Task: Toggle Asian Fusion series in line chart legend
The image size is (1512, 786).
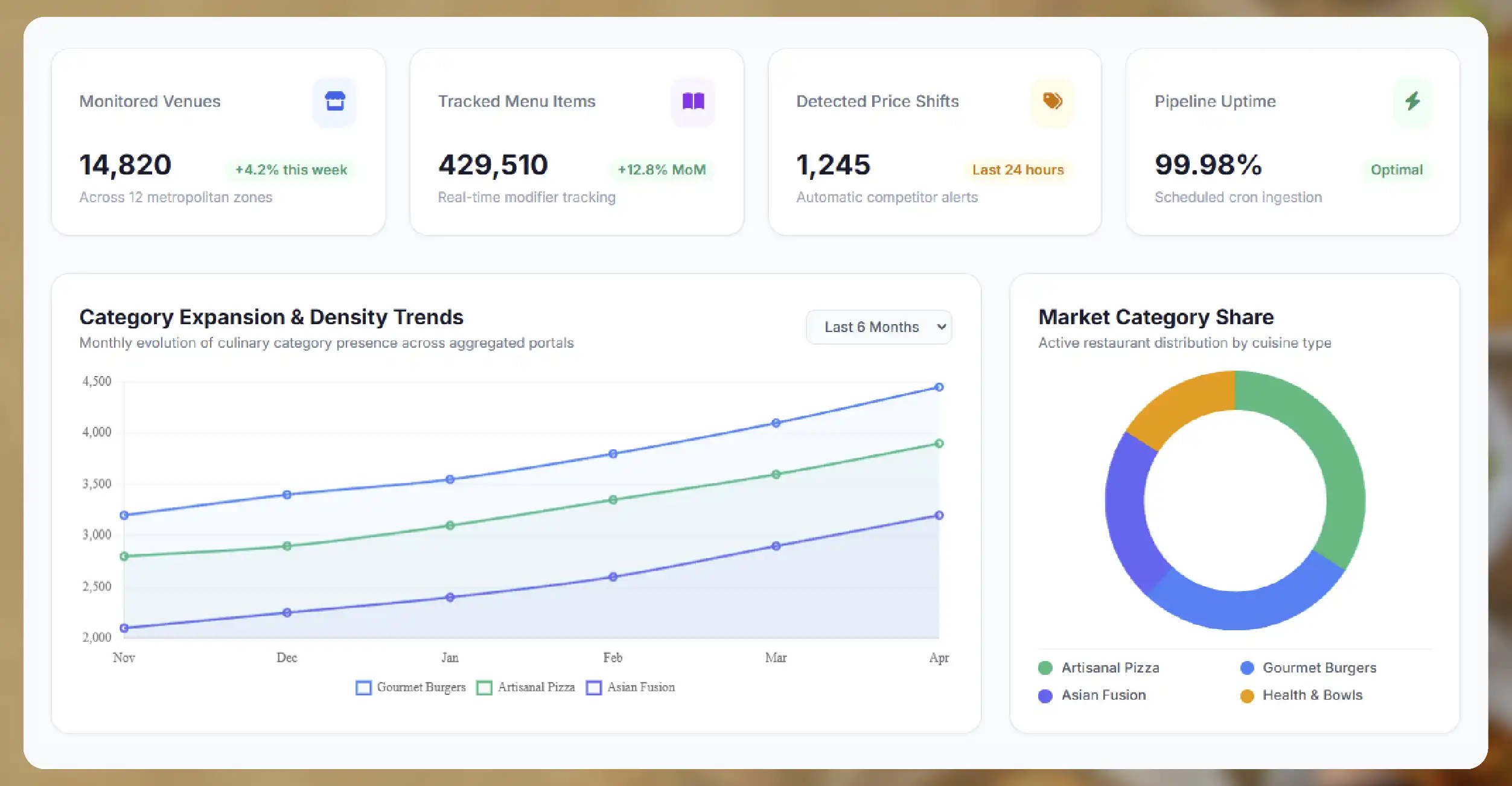Action: pos(631,688)
